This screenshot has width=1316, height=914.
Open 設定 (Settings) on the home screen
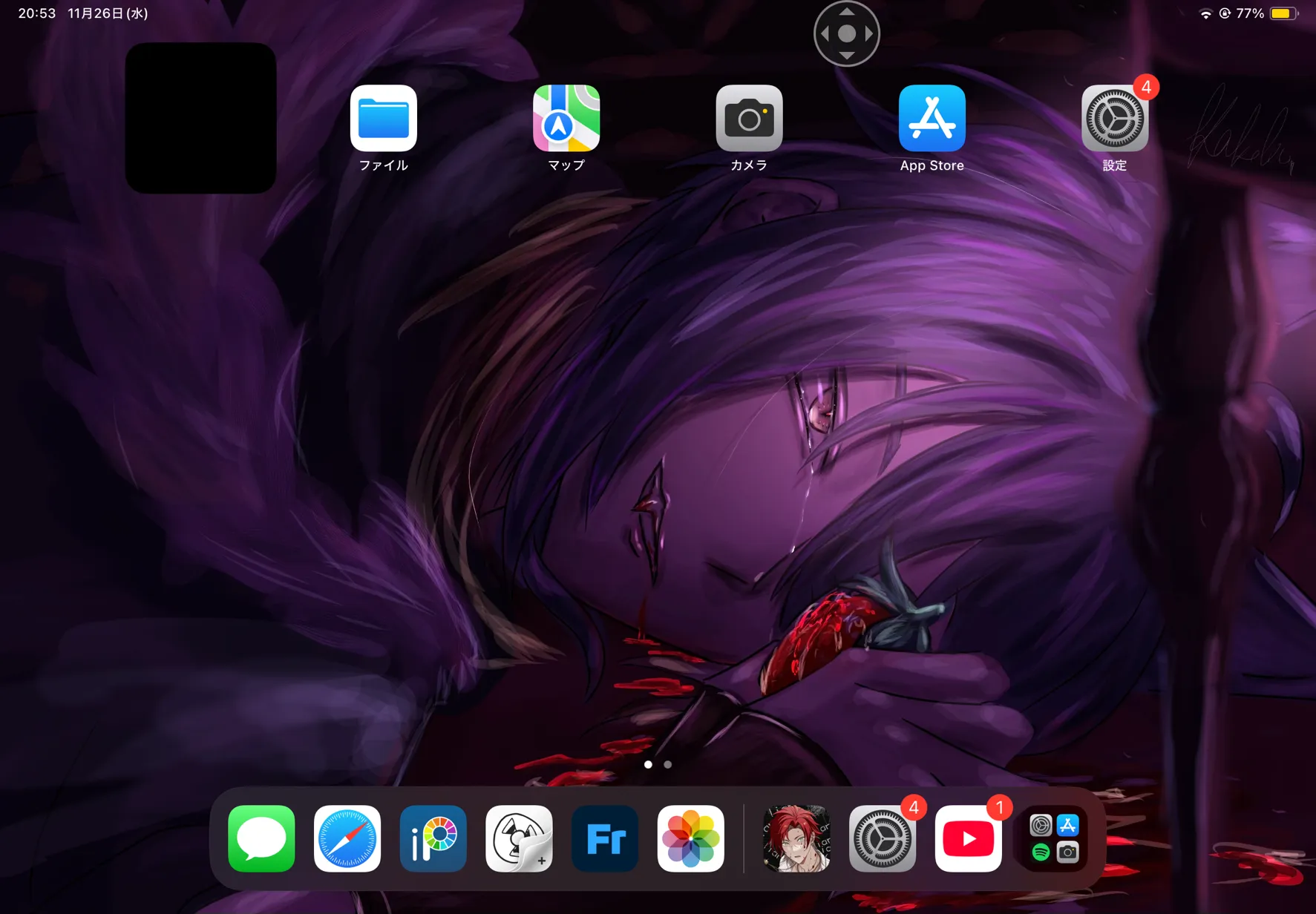(1115, 118)
